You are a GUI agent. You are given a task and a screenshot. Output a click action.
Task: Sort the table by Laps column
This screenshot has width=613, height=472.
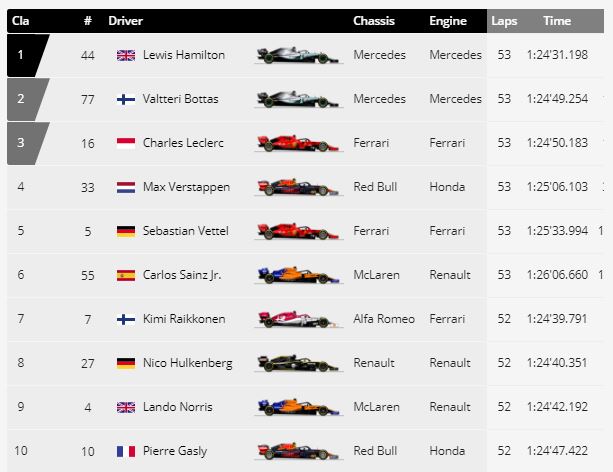(503, 21)
